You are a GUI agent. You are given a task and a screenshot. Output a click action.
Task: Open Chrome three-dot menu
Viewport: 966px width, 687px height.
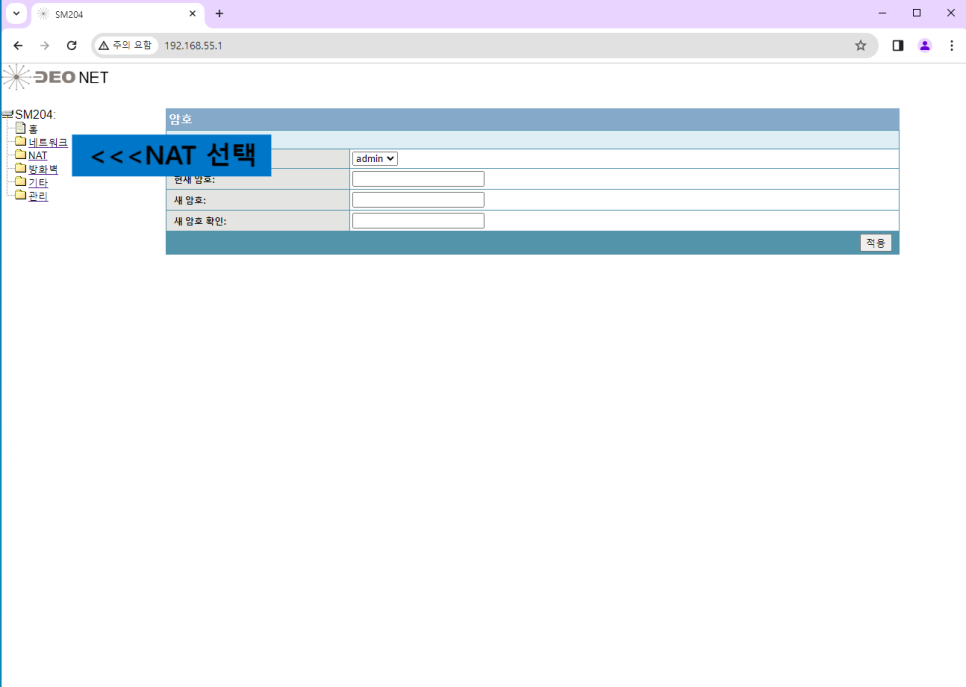(951, 46)
